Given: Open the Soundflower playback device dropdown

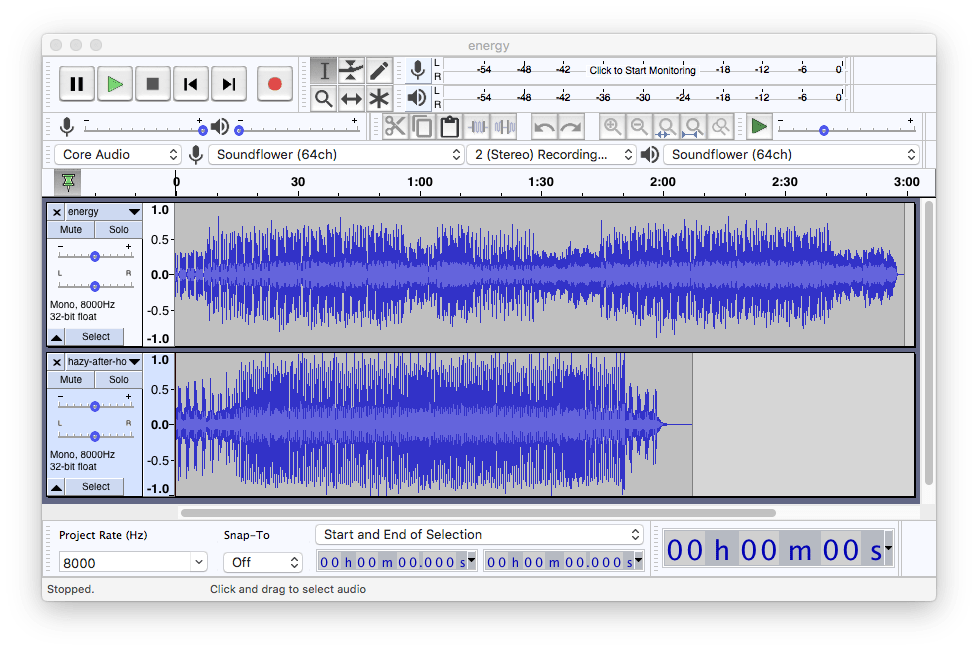Looking at the screenshot, I should click(x=792, y=155).
